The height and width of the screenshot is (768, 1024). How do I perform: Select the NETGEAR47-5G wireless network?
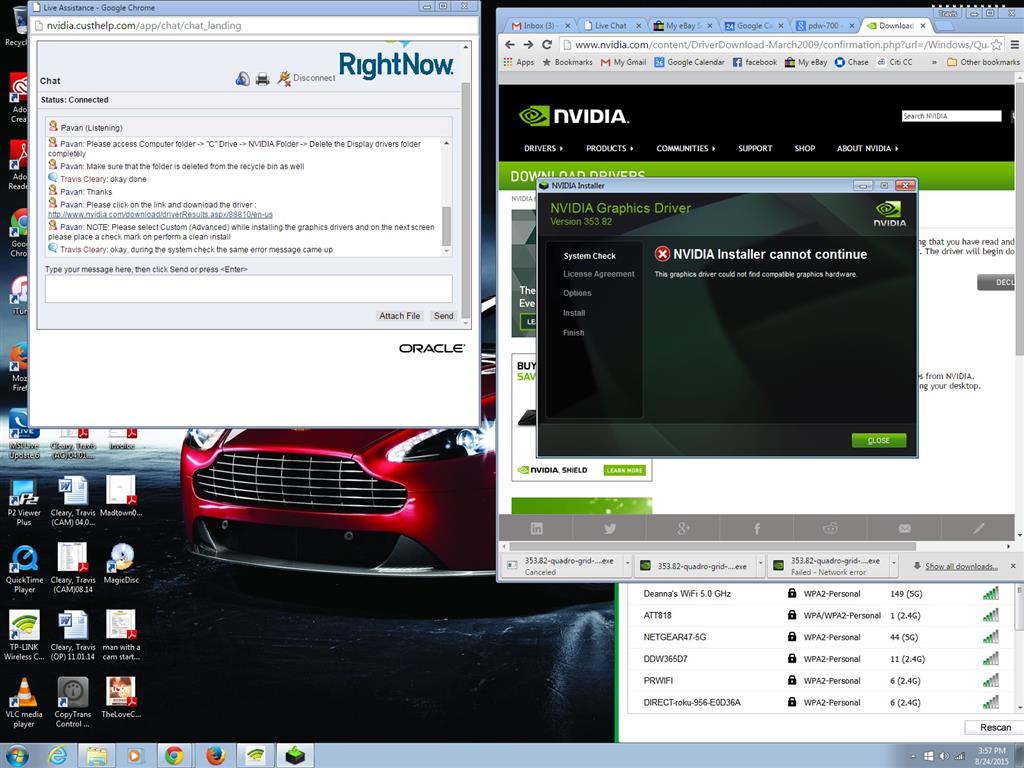[821, 637]
